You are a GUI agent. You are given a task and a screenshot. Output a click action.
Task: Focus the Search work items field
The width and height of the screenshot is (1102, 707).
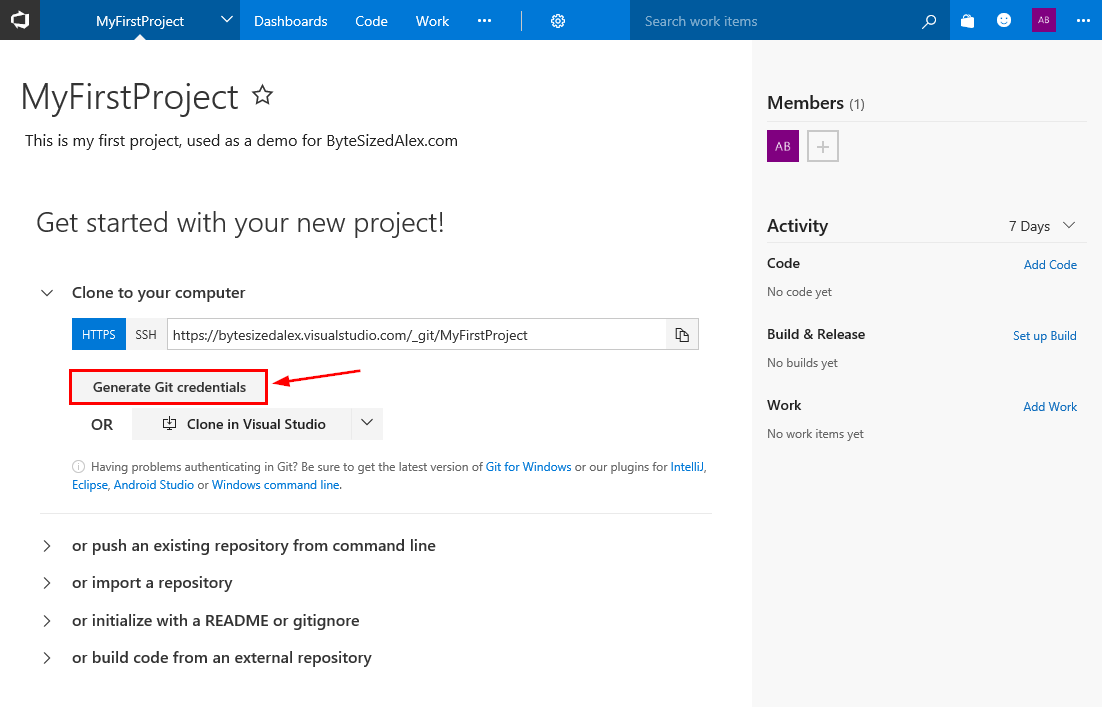(x=774, y=21)
